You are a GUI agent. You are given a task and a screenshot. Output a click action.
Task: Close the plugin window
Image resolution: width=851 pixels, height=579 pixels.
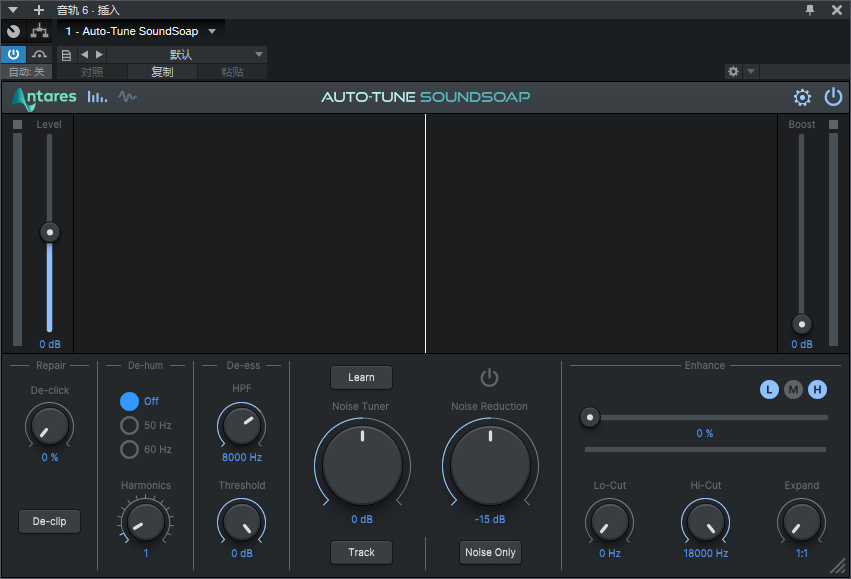(x=837, y=10)
